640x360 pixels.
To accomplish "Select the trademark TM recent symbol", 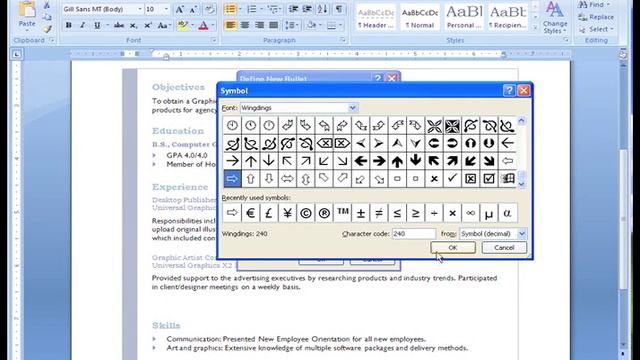I will pos(342,213).
